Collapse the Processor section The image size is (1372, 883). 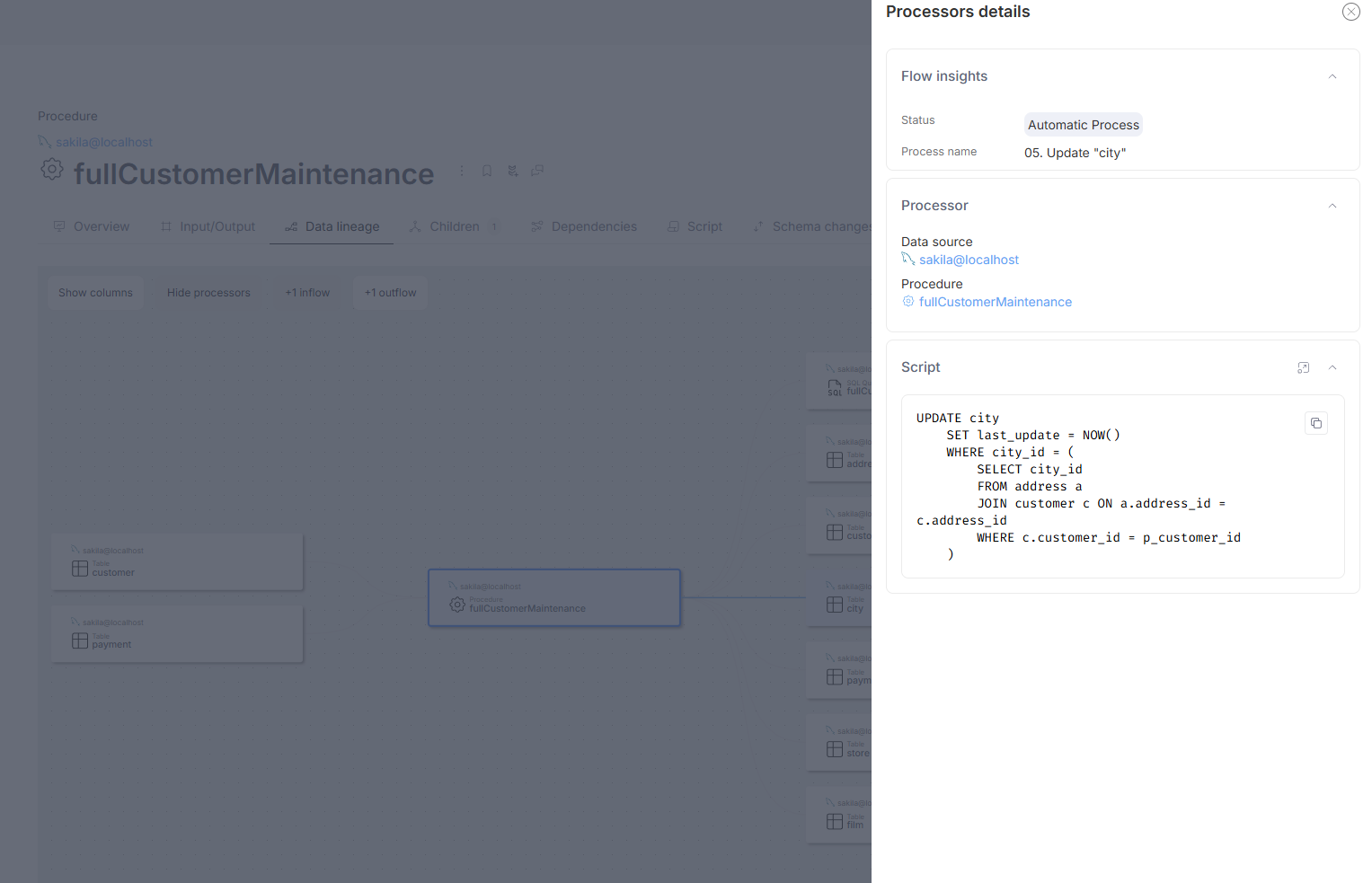(1332, 206)
